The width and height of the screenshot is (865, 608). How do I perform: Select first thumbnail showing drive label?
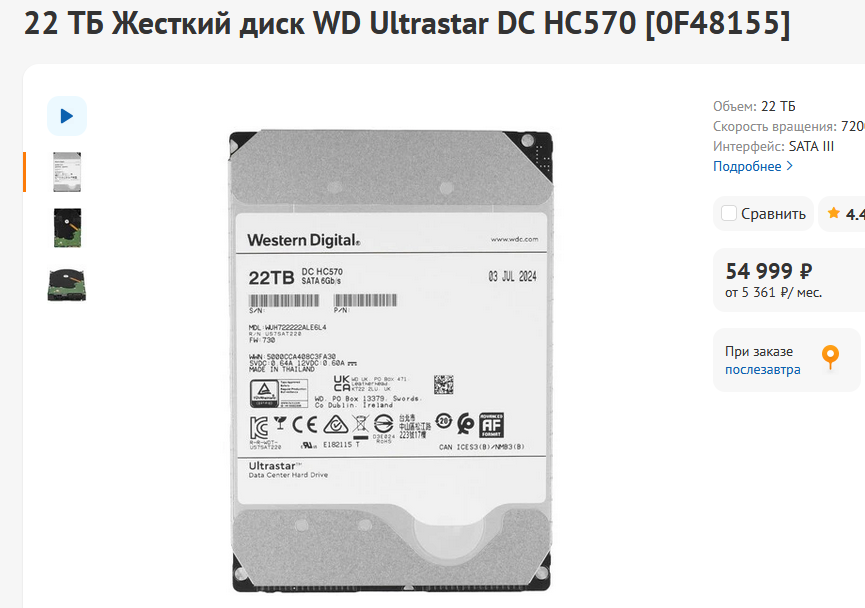coord(67,172)
